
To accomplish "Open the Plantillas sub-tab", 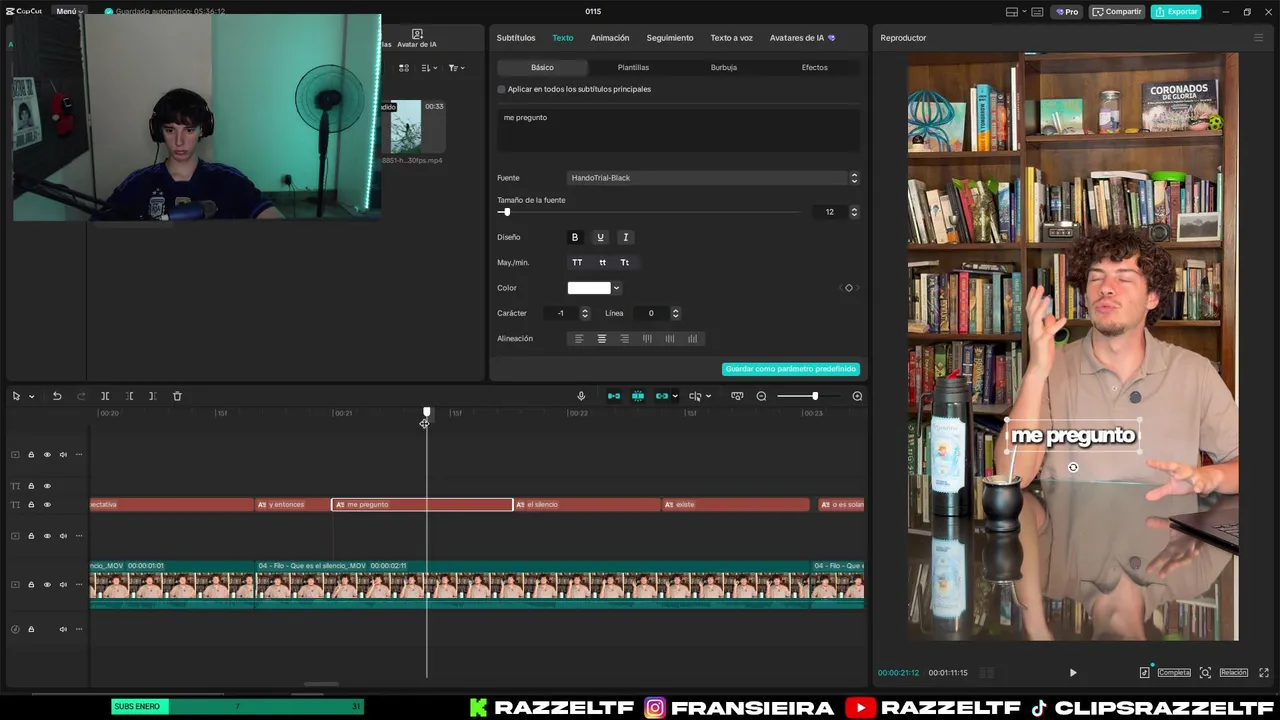I will [633, 67].
